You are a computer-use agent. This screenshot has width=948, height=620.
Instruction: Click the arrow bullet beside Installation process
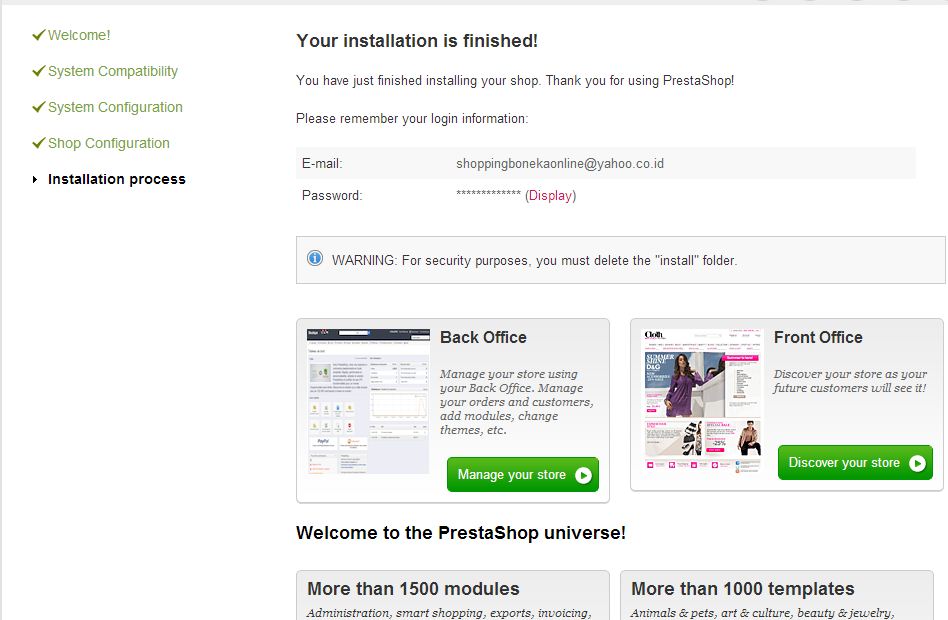tap(35, 179)
